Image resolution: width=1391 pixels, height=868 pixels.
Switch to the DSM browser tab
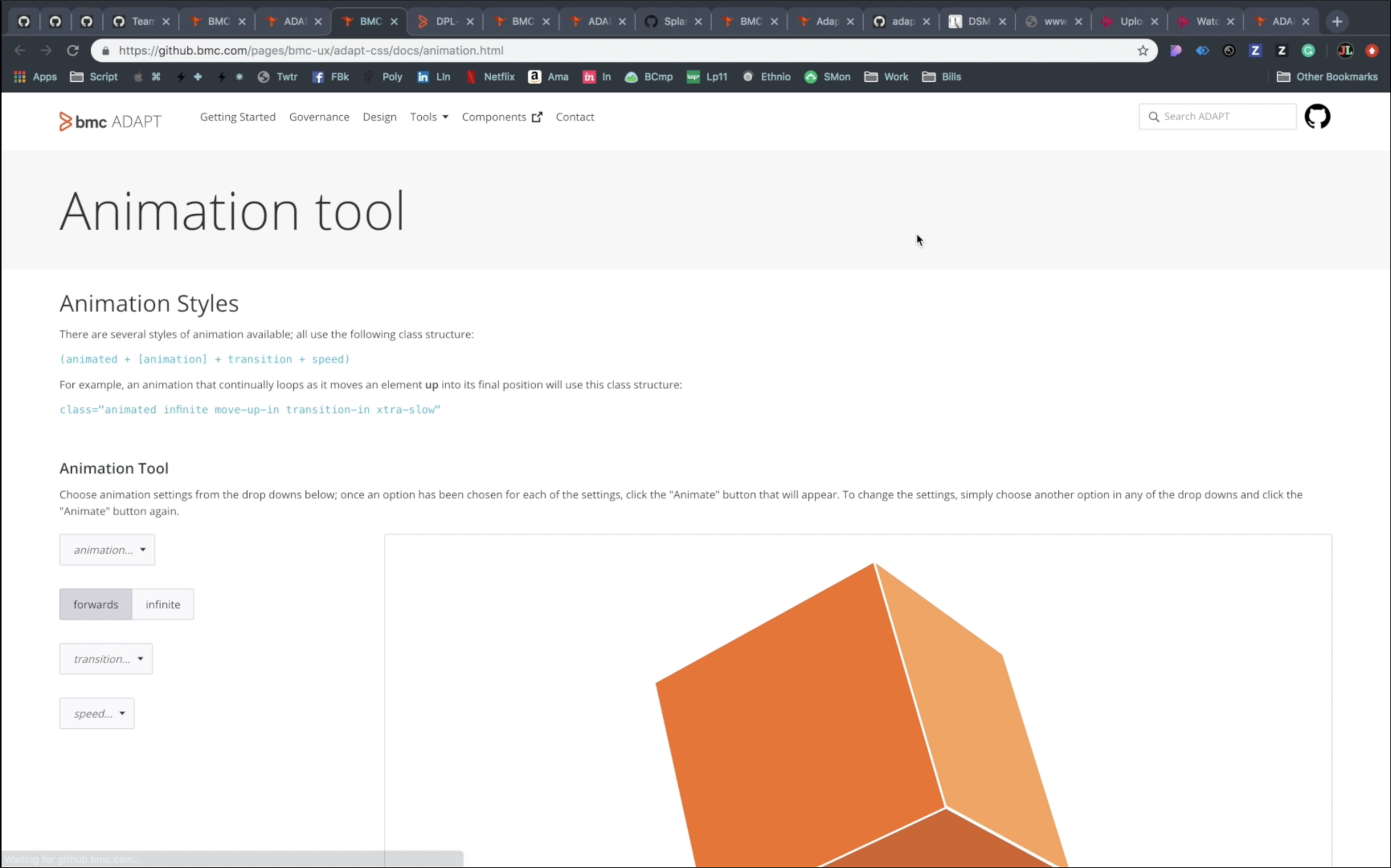click(976, 21)
